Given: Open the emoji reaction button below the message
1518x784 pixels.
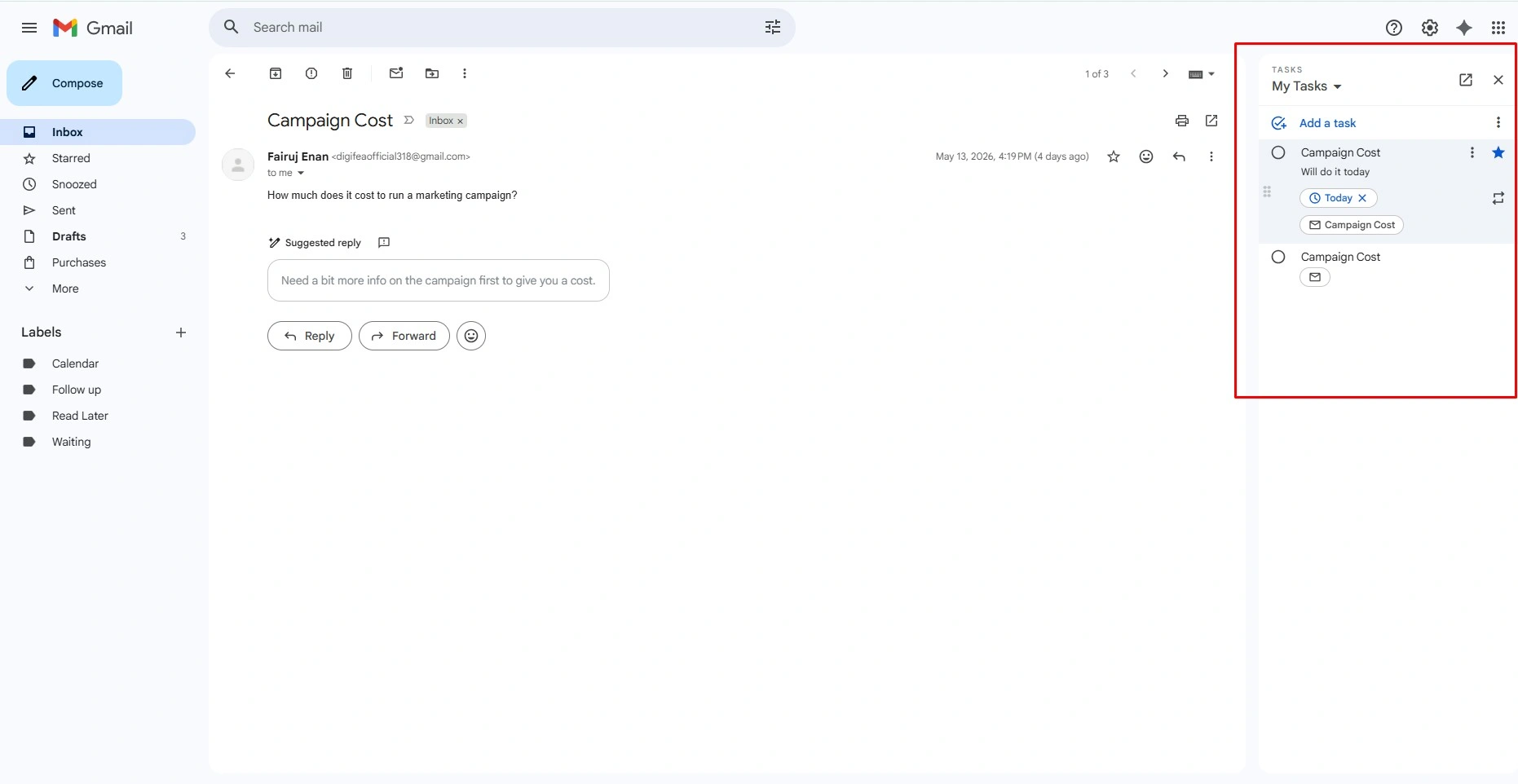Looking at the screenshot, I should coord(471,336).
